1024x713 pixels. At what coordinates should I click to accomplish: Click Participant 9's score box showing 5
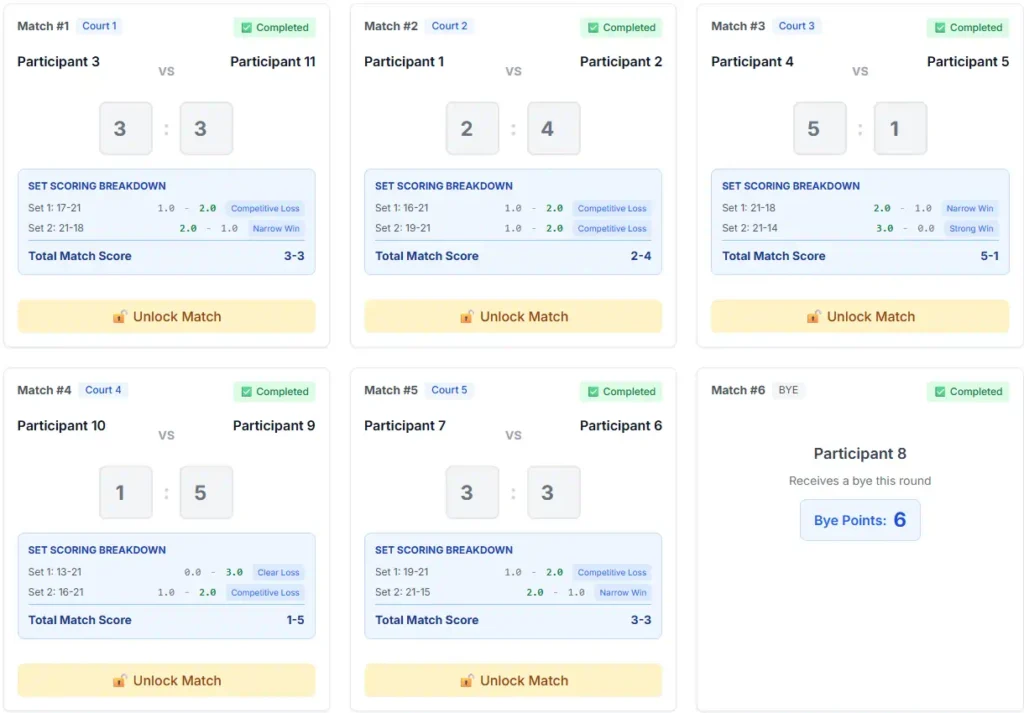tap(206, 492)
